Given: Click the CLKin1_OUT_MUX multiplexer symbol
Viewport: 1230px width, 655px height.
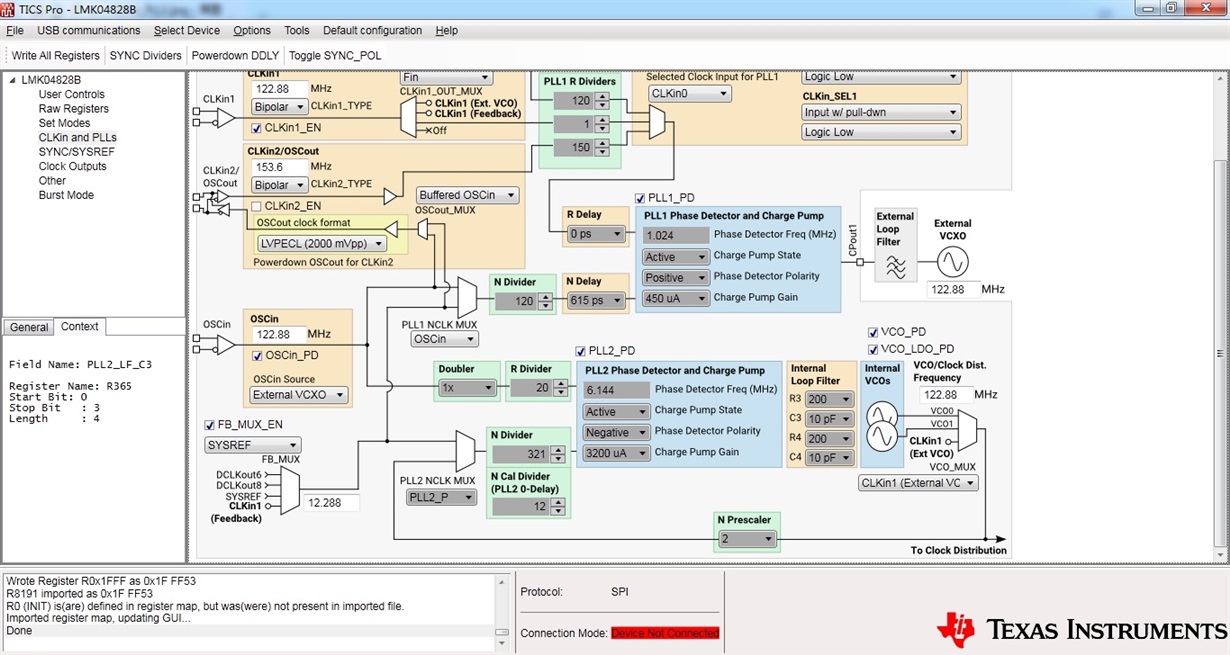Looking at the screenshot, I should [408, 118].
